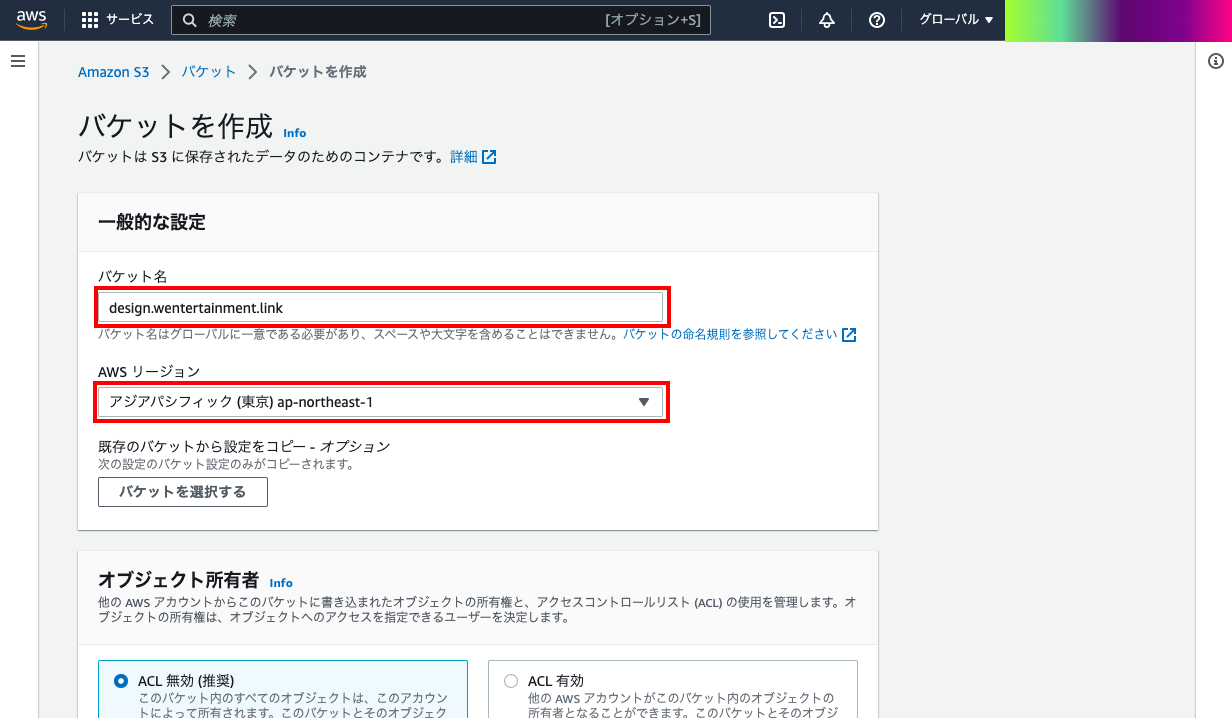Open Info link next to オブジェクト所有者
The width and height of the screenshot is (1232, 718).
pyautogui.click(x=281, y=583)
